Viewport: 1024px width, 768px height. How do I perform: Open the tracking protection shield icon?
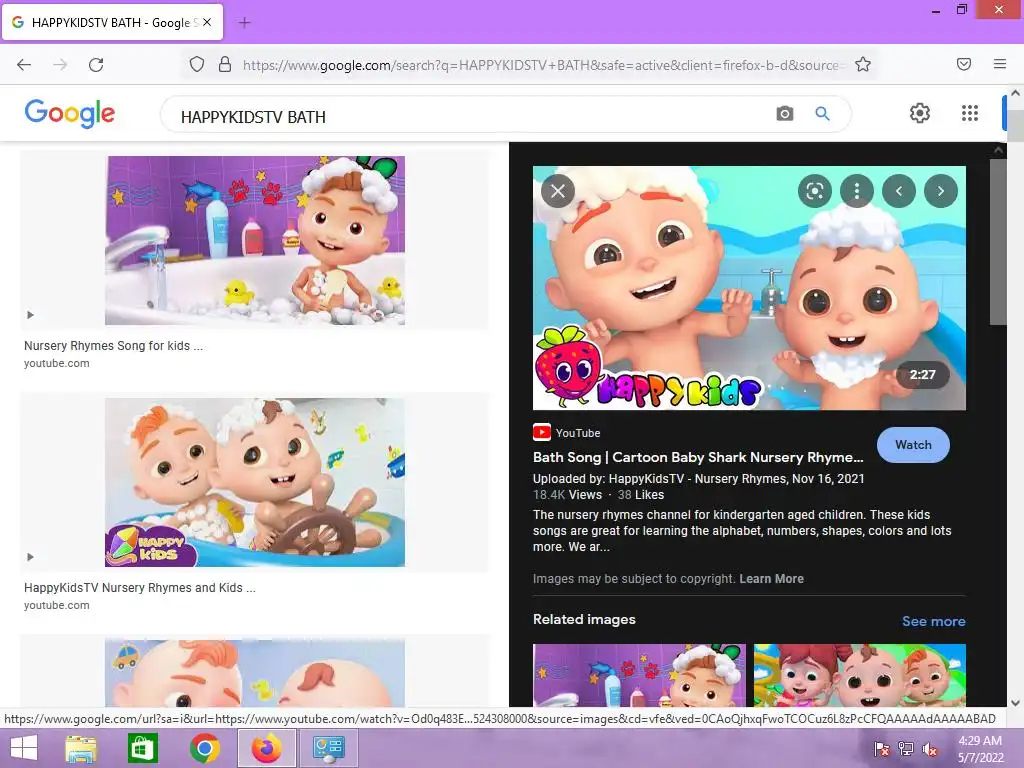click(197, 65)
